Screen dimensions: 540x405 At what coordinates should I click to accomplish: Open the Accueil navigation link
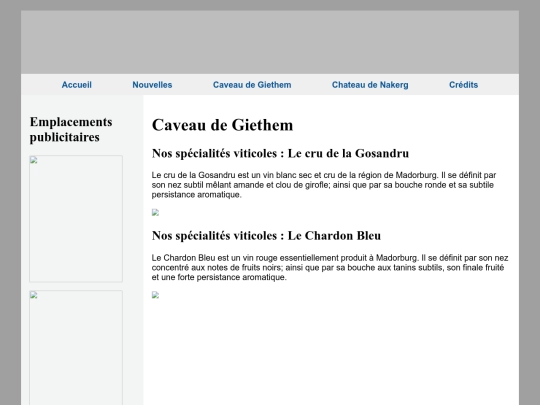click(x=76, y=85)
